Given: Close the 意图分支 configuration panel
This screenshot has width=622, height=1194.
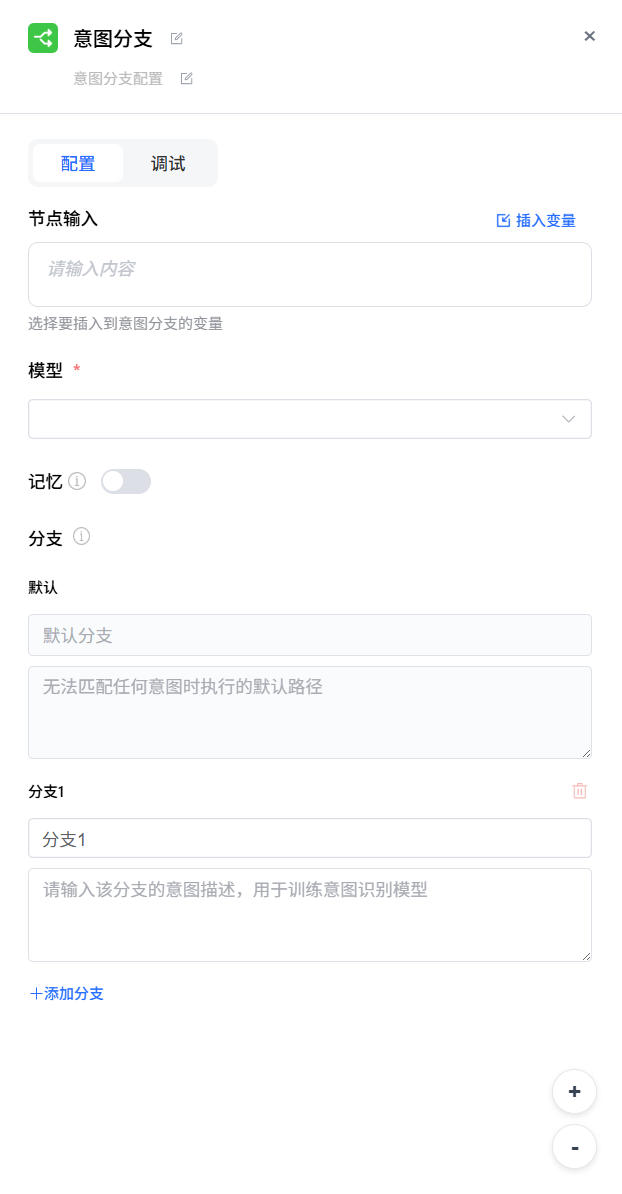Looking at the screenshot, I should [x=590, y=36].
